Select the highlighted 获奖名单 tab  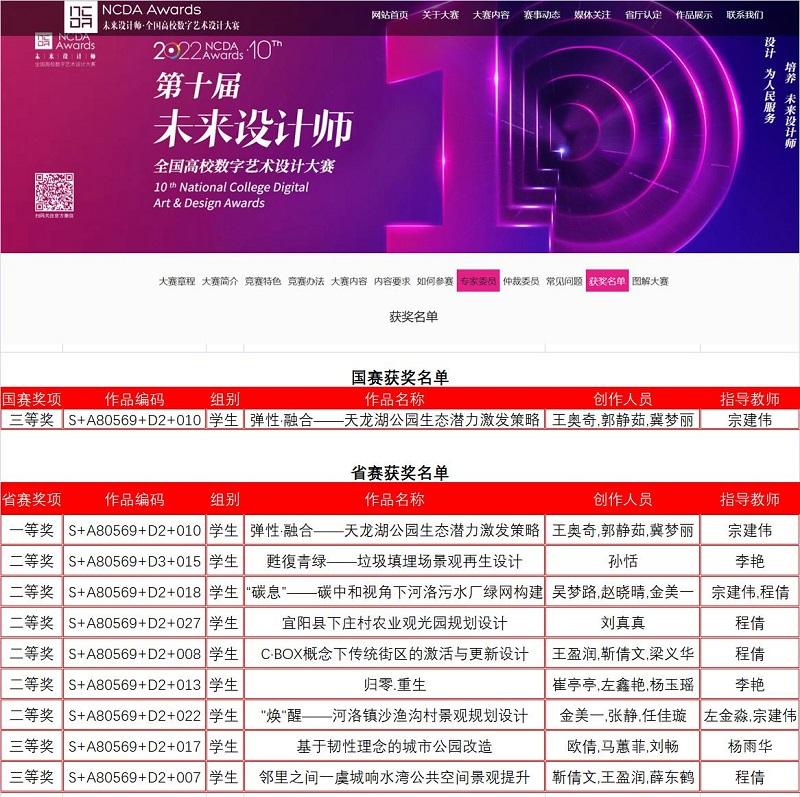click(x=607, y=282)
